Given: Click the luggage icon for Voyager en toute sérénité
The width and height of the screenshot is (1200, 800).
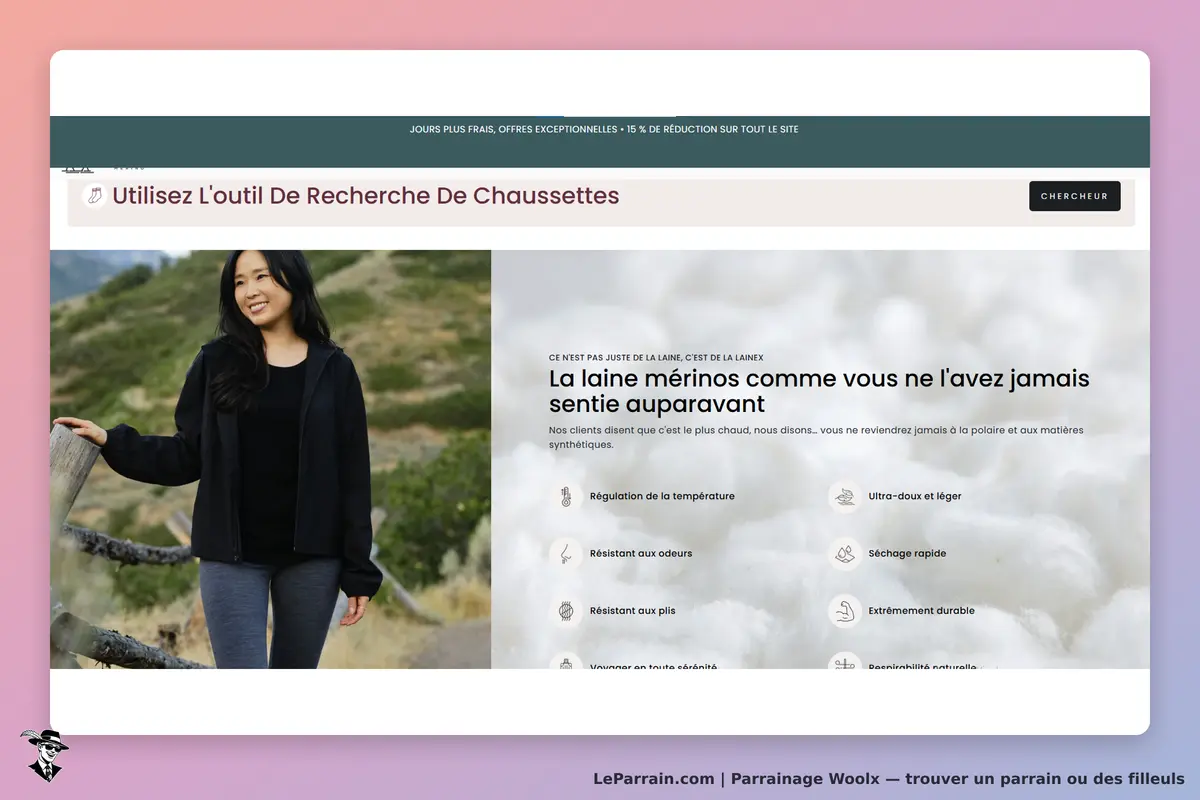Looking at the screenshot, I should 566,661.
